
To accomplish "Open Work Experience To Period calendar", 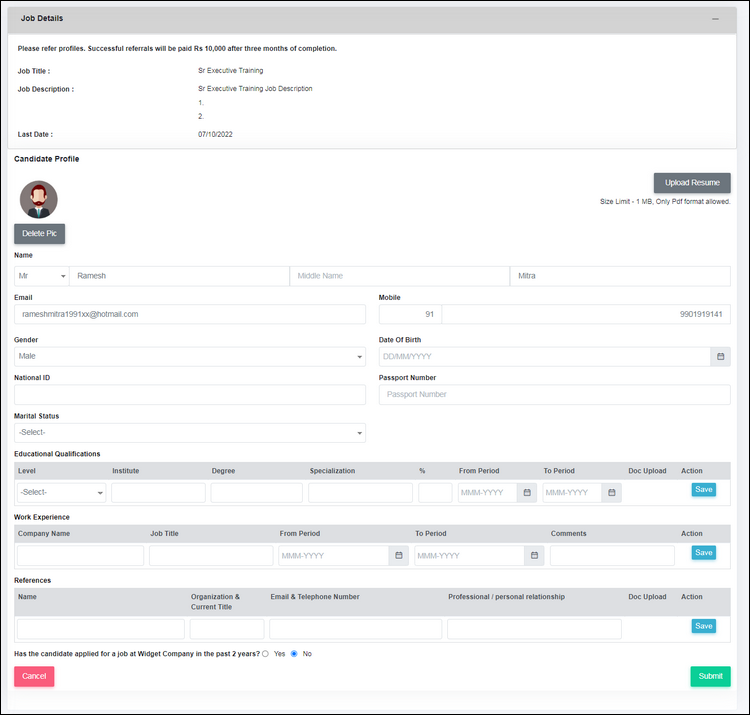I will pos(535,555).
